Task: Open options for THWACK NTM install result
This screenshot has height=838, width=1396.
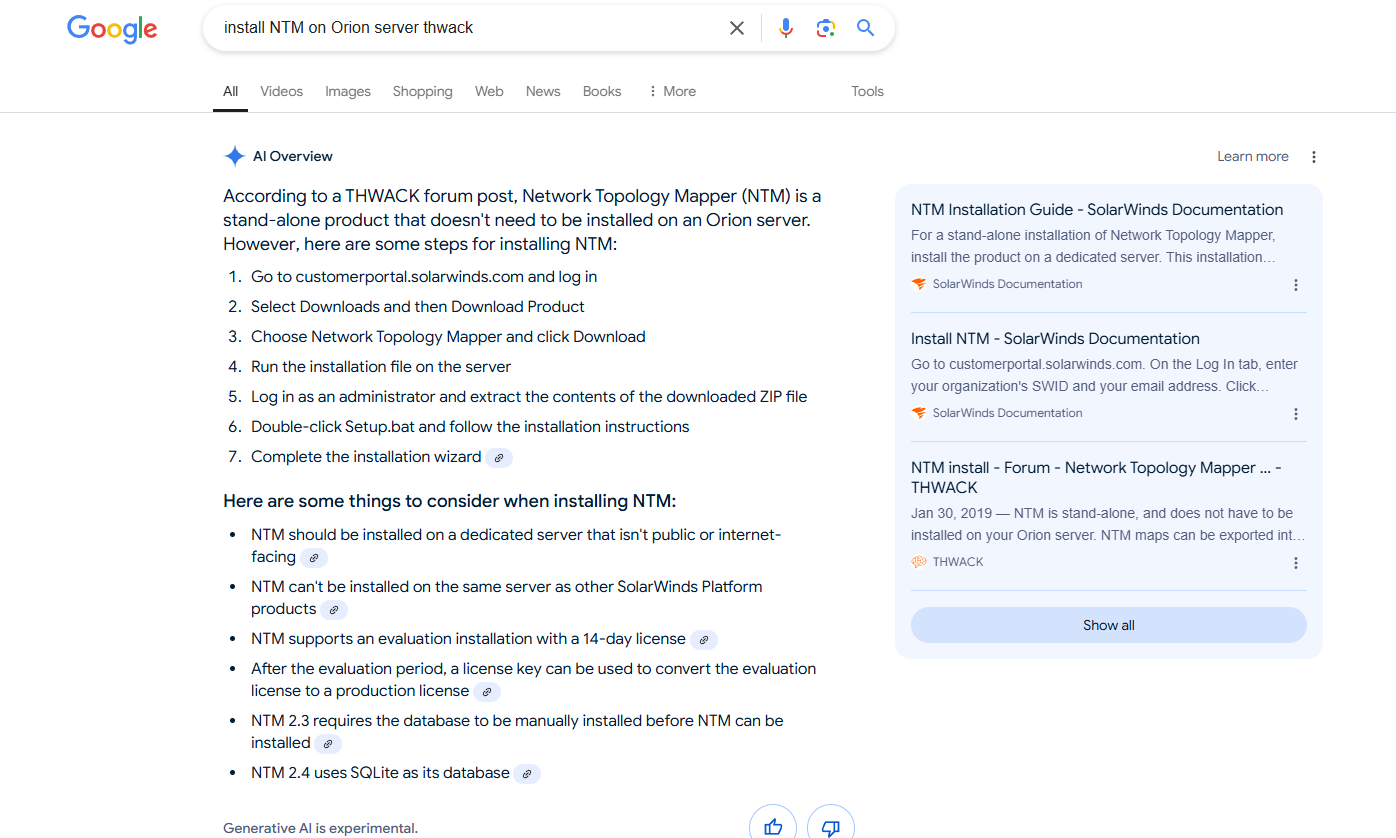Action: pos(1296,563)
